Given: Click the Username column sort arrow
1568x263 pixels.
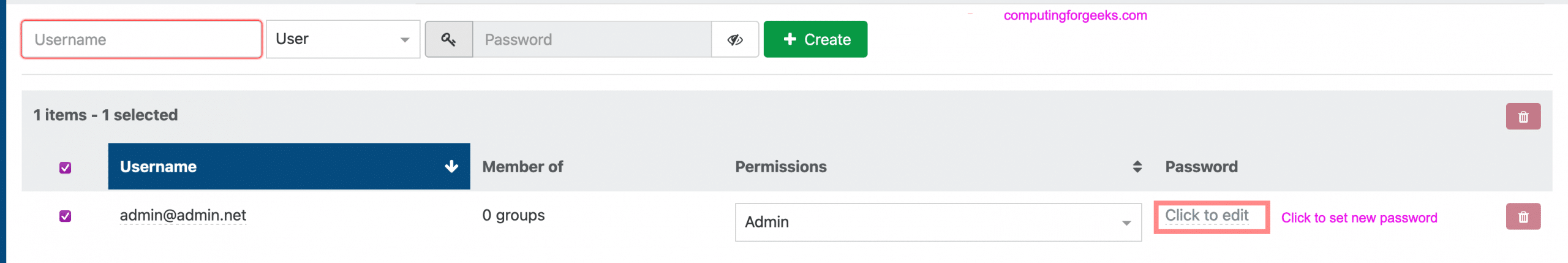Looking at the screenshot, I should 451,166.
